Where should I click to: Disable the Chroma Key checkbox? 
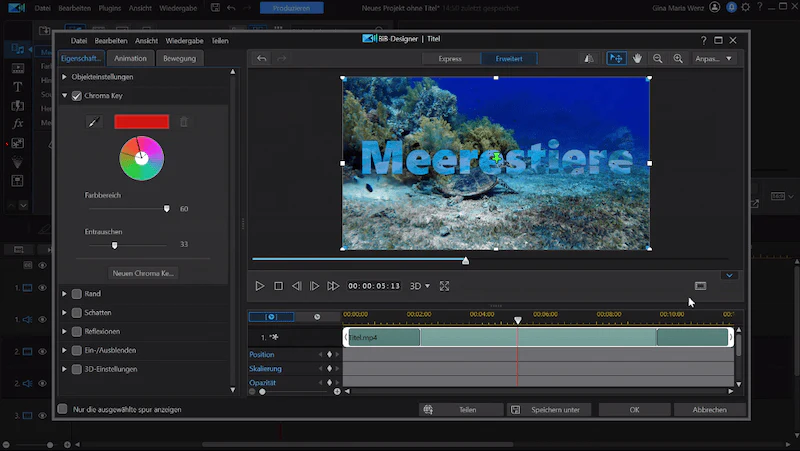(77, 96)
